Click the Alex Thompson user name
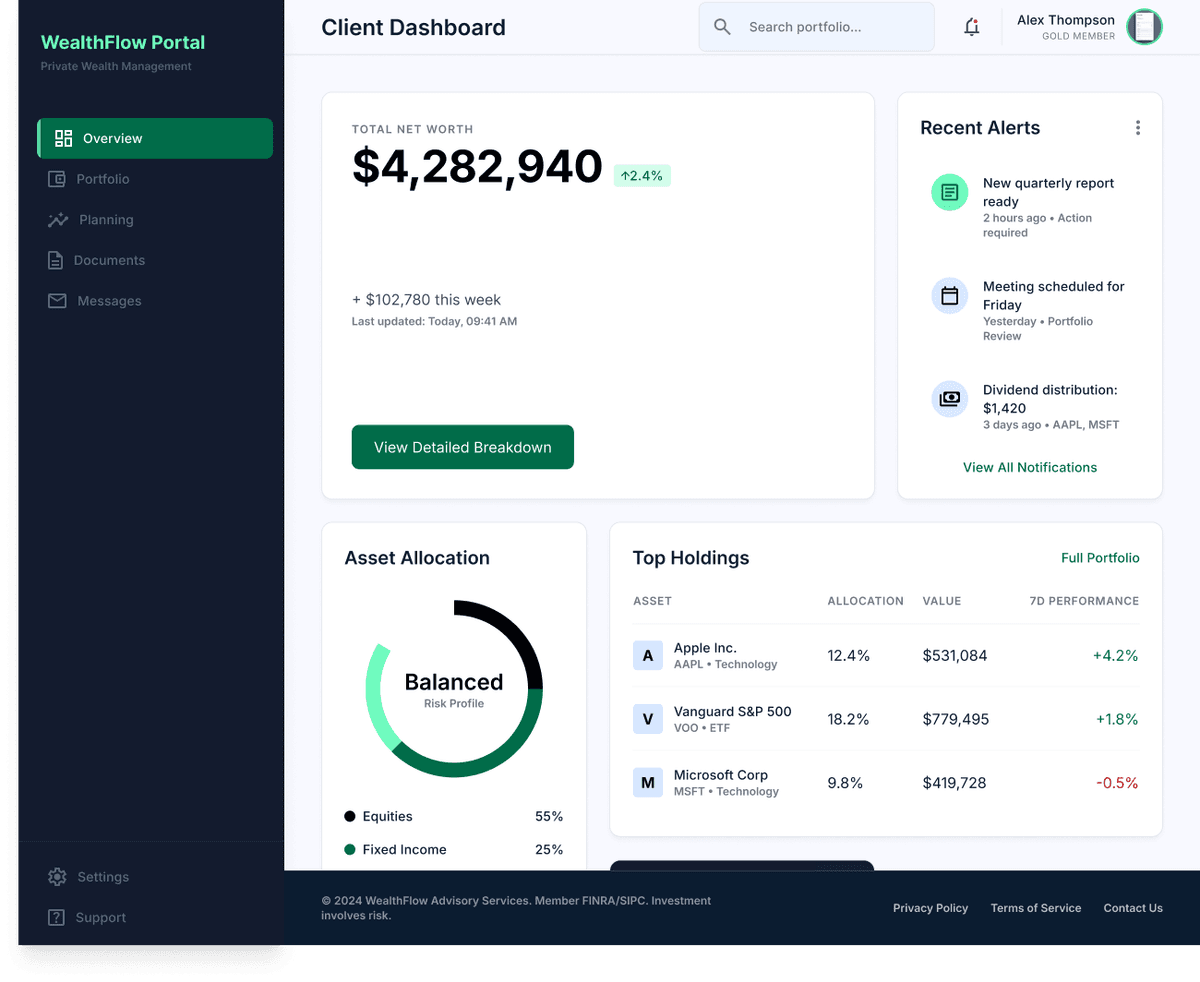Viewport: 1200px width, 982px height. pyautogui.click(x=1066, y=20)
